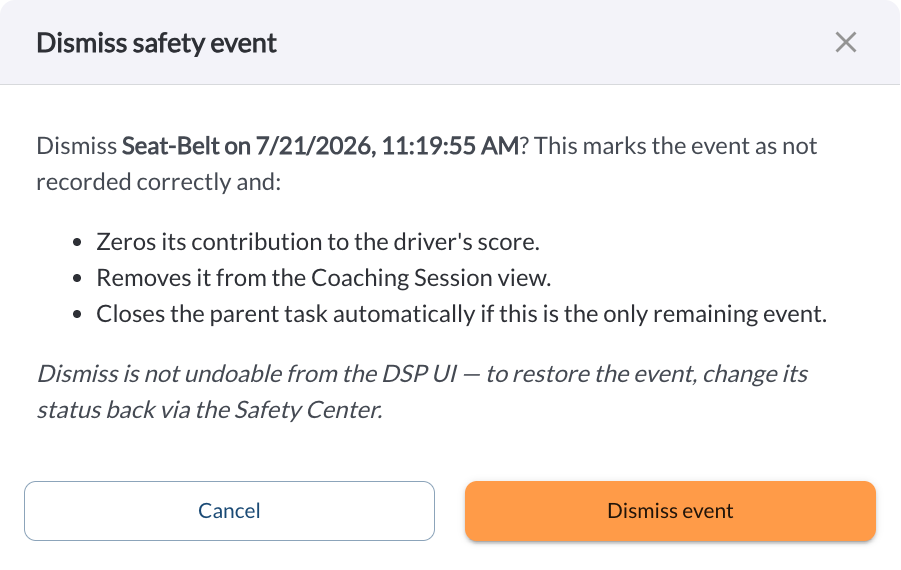Click the italic 'Dismiss is not undoable' note

[422, 392]
